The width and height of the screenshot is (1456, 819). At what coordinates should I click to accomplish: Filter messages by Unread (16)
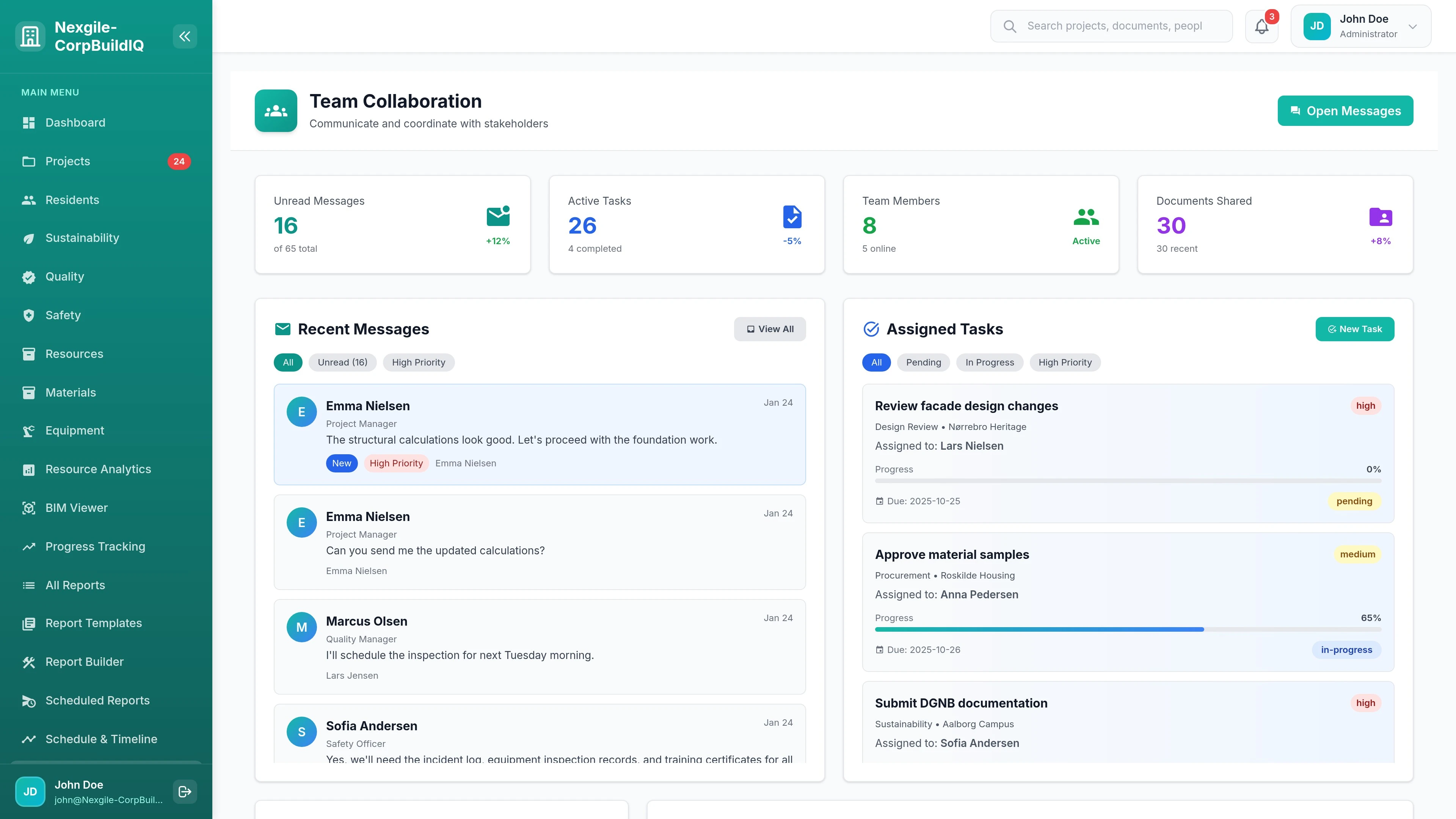tap(342, 362)
